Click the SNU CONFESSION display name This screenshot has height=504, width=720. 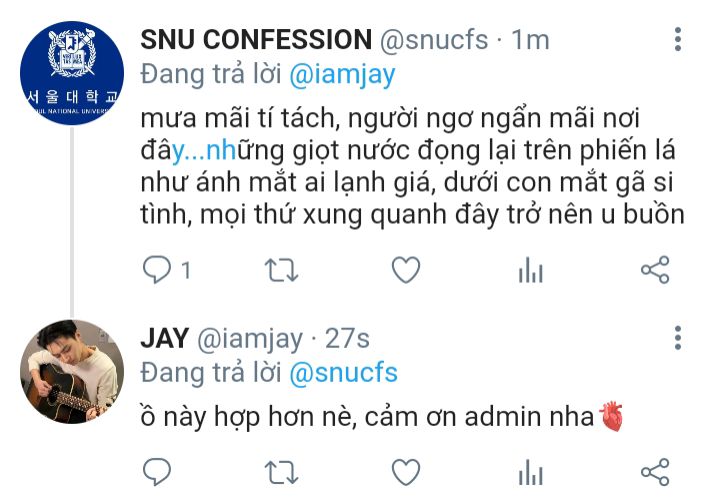click(x=255, y=40)
